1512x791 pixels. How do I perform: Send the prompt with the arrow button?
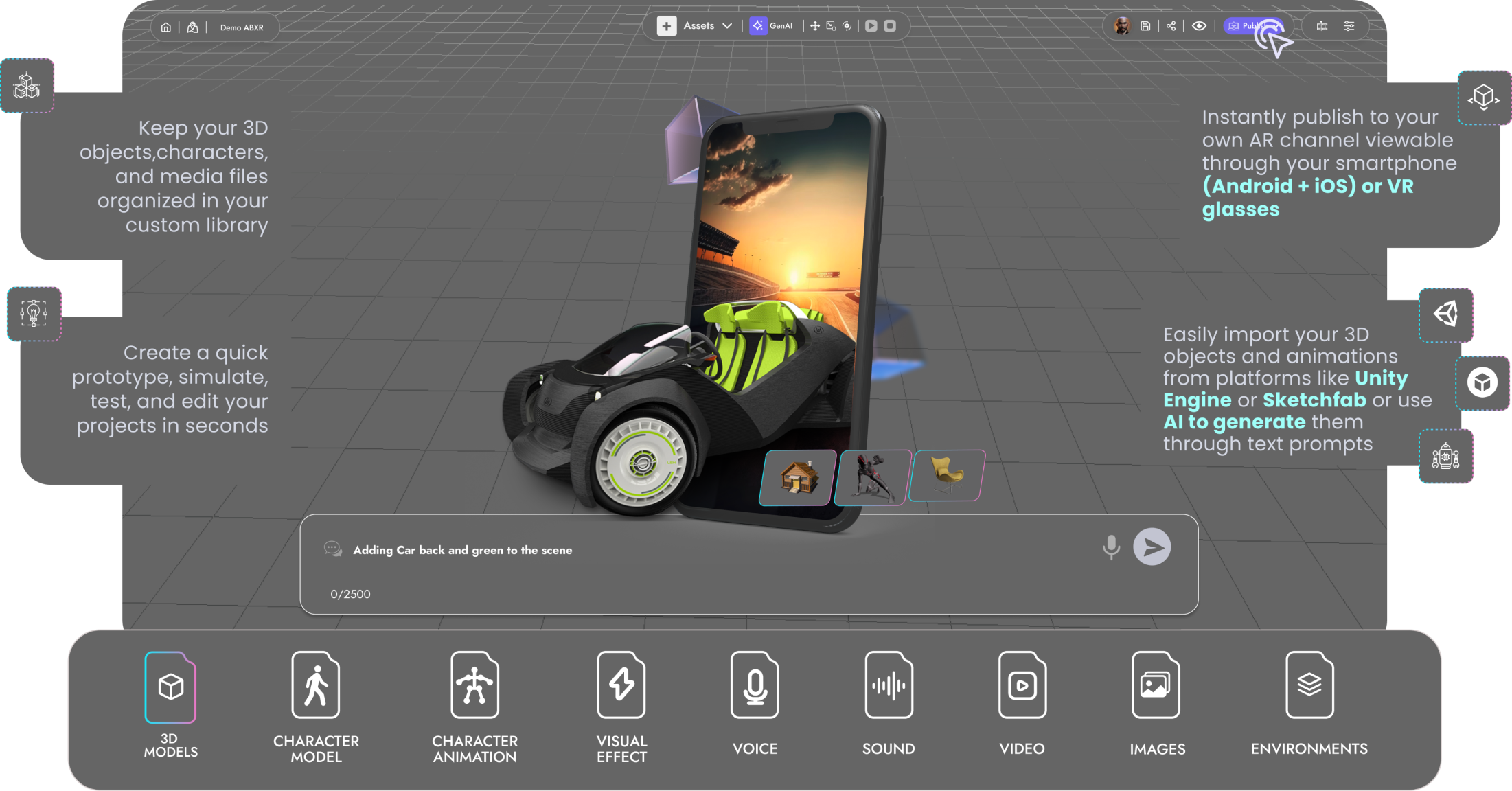1152,547
